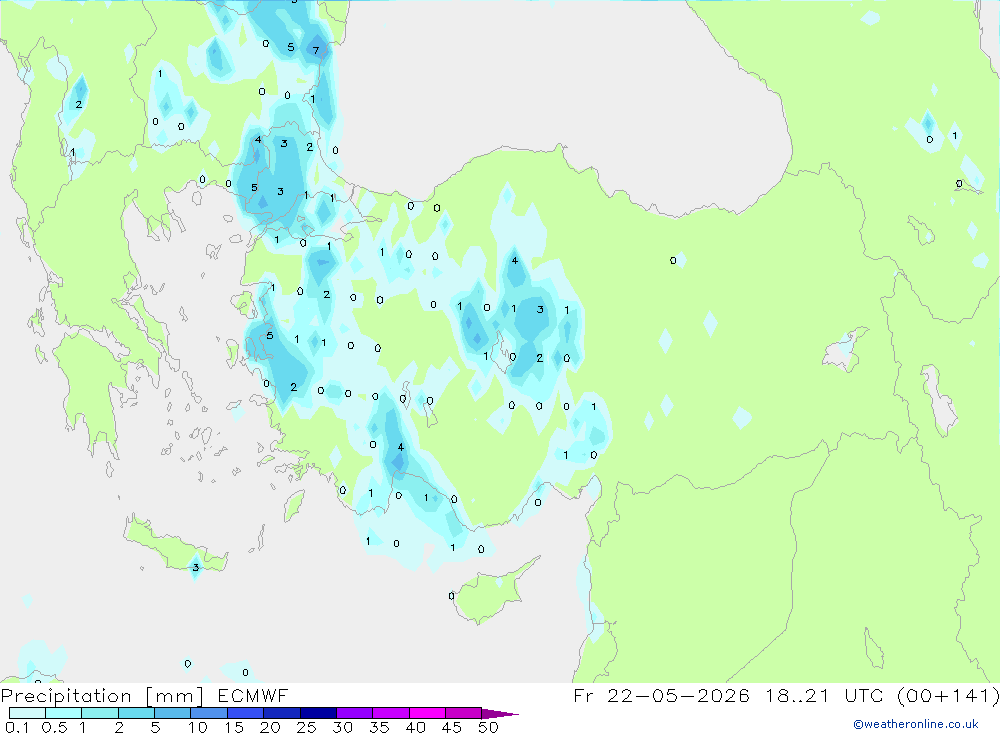Click the '45' legend scale label

(452, 727)
